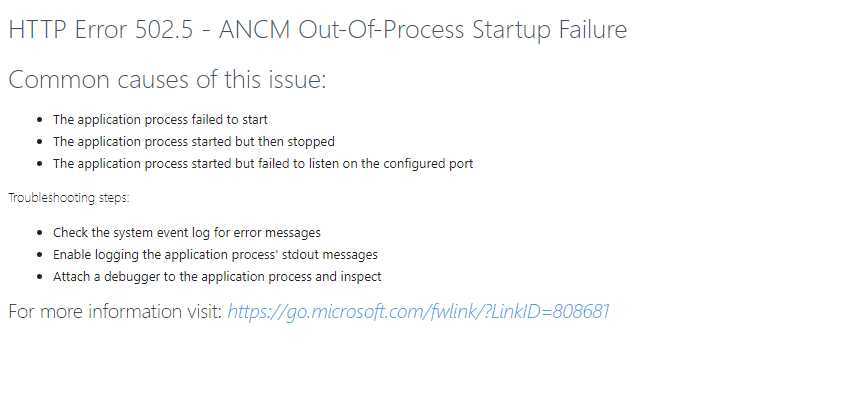
Task: Click 'Check the system event log' item
Action: (187, 233)
